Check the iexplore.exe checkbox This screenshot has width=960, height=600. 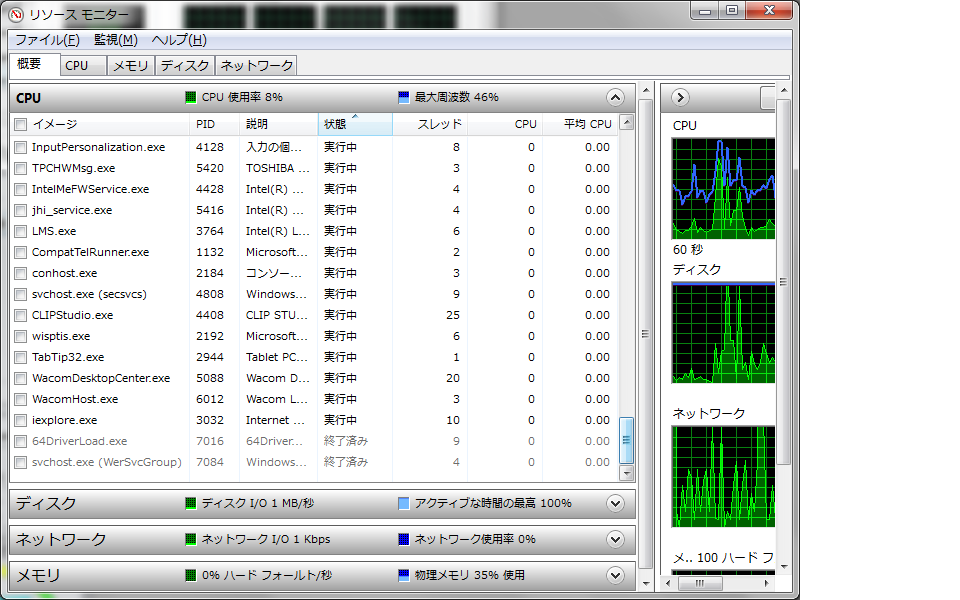(21, 421)
